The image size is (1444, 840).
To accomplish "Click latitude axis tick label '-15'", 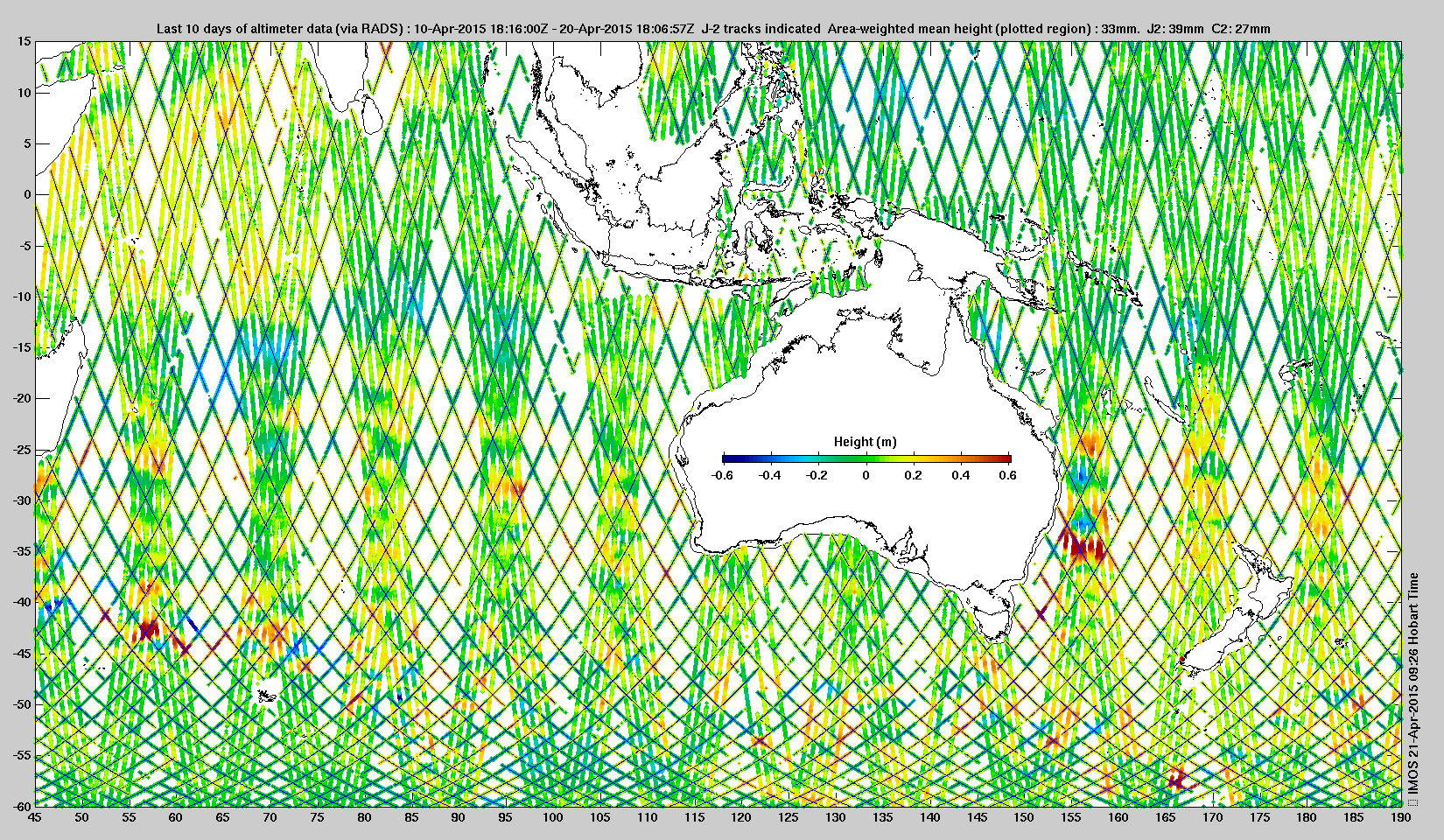I will pos(21,347).
